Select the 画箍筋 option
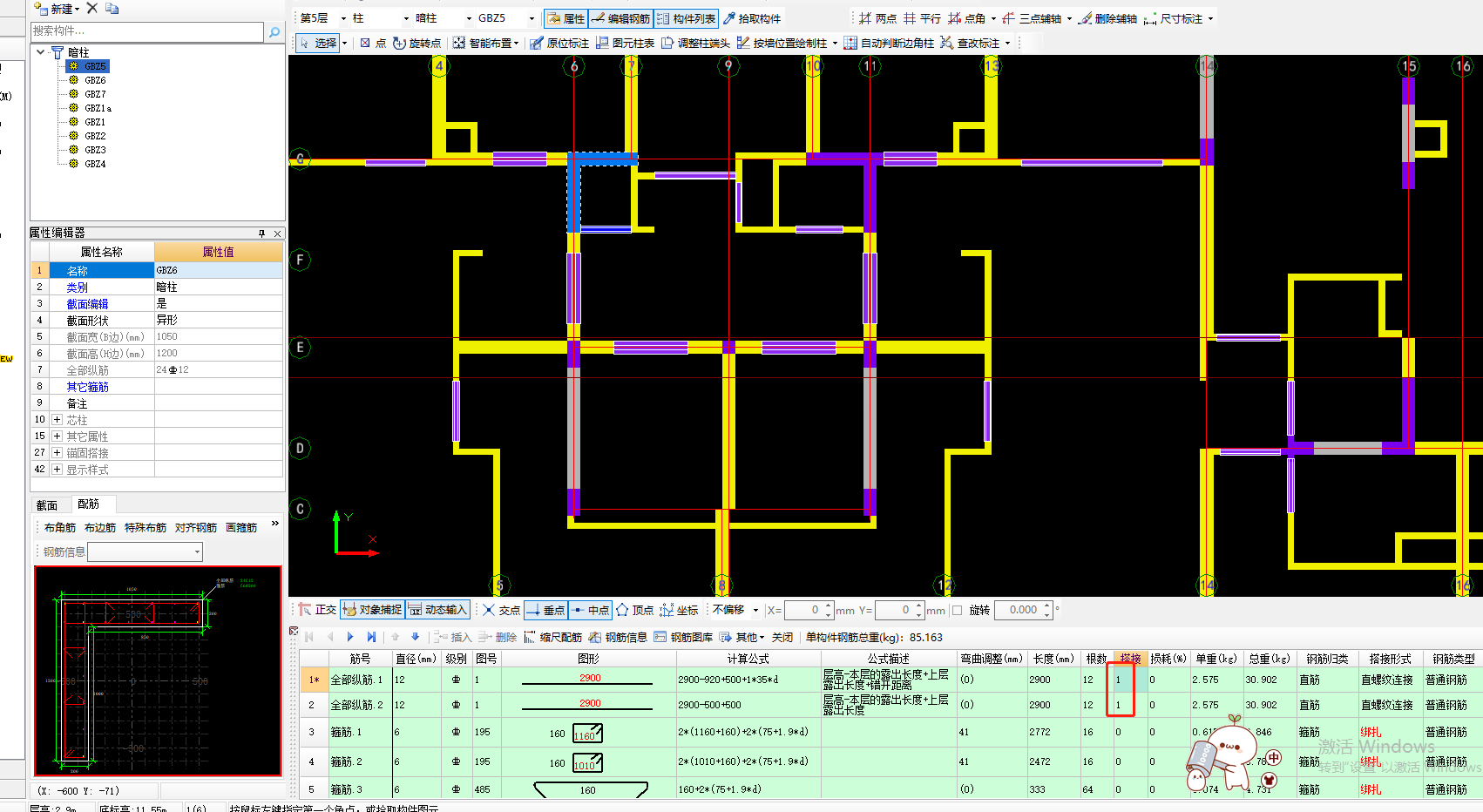Screen dimensions: 1483x812 point(241,528)
